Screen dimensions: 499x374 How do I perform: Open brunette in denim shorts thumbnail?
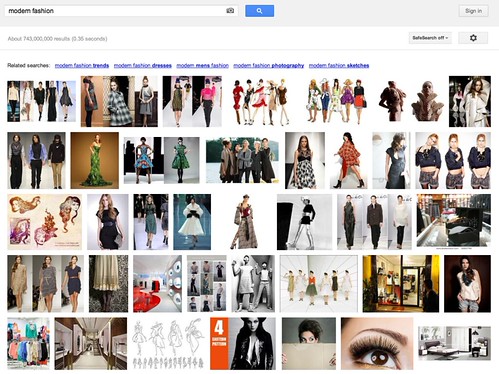coord(467,284)
